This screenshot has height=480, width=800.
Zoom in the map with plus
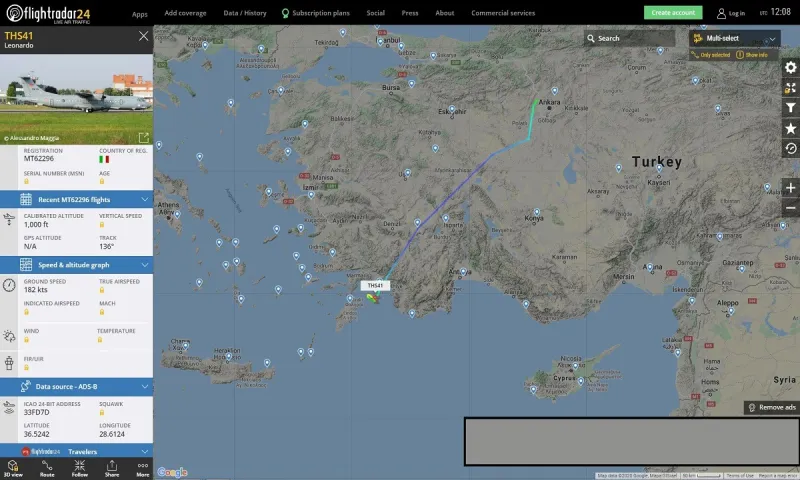[790, 188]
